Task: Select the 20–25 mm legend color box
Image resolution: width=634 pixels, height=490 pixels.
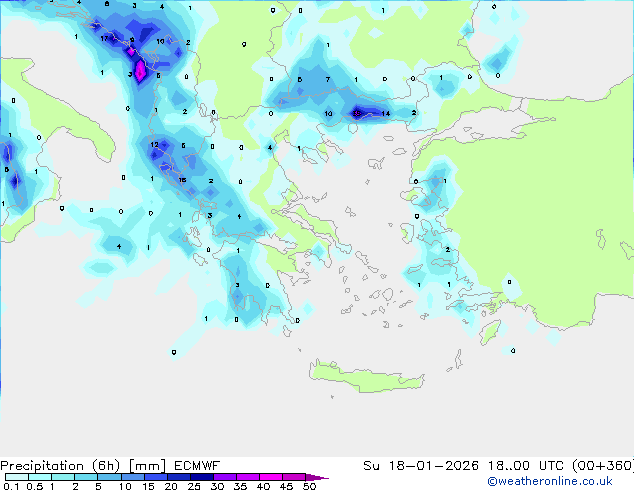Action: tap(178, 477)
